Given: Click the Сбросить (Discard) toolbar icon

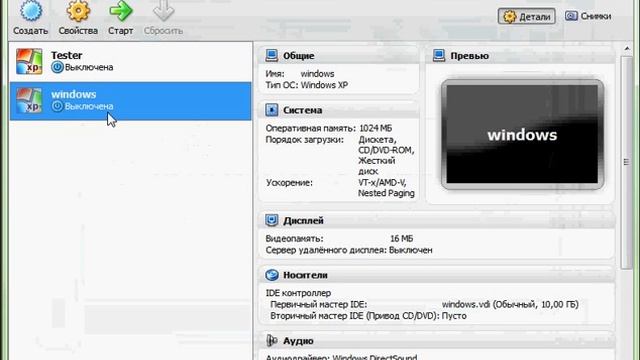Looking at the screenshot, I should 163,11.
